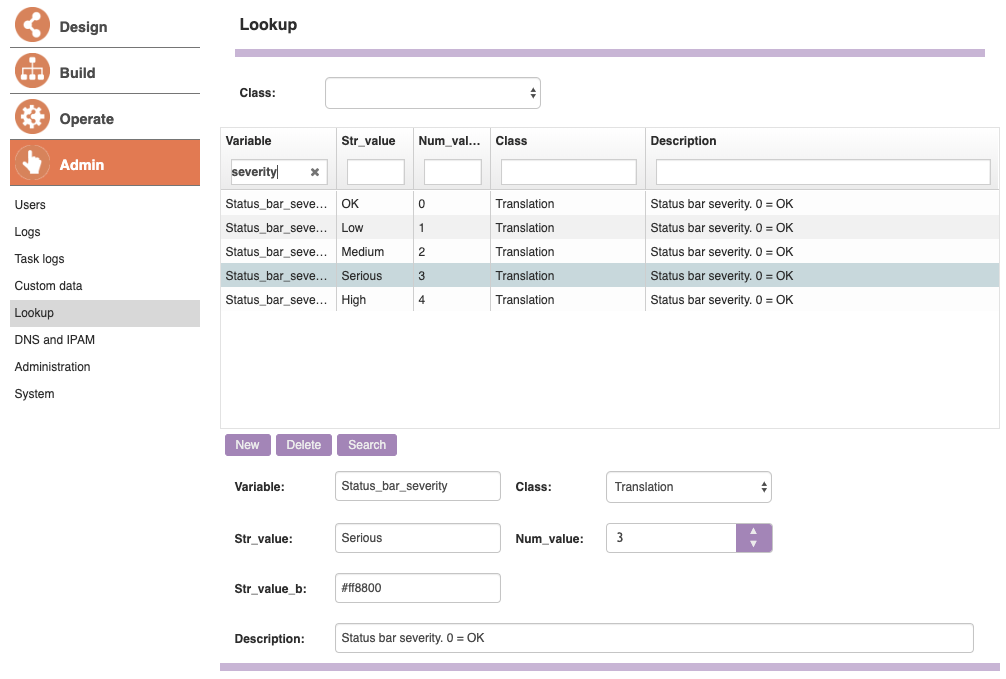The image size is (1006, 679).
Task: Click the Design share icon
Action: coord(32,25)
